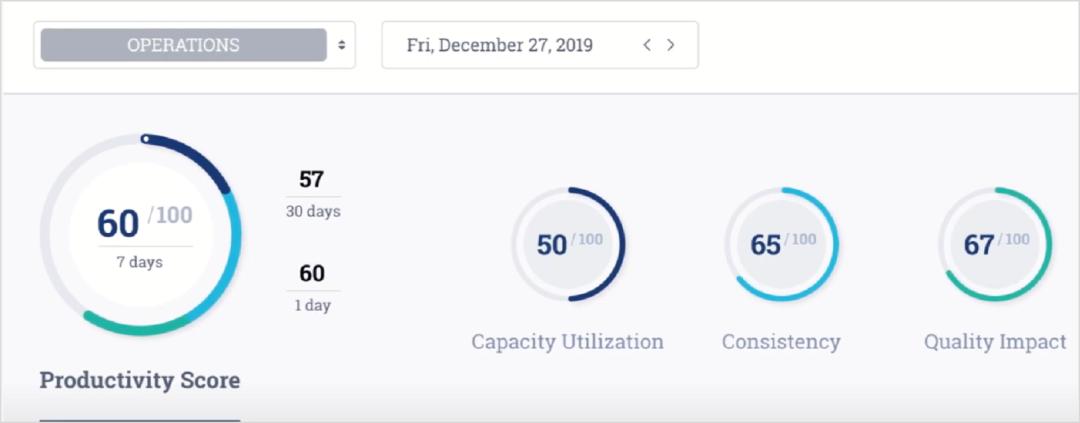Click the date field Fri, December 27, 2019
1080x423 pixels.
(540, 45)
